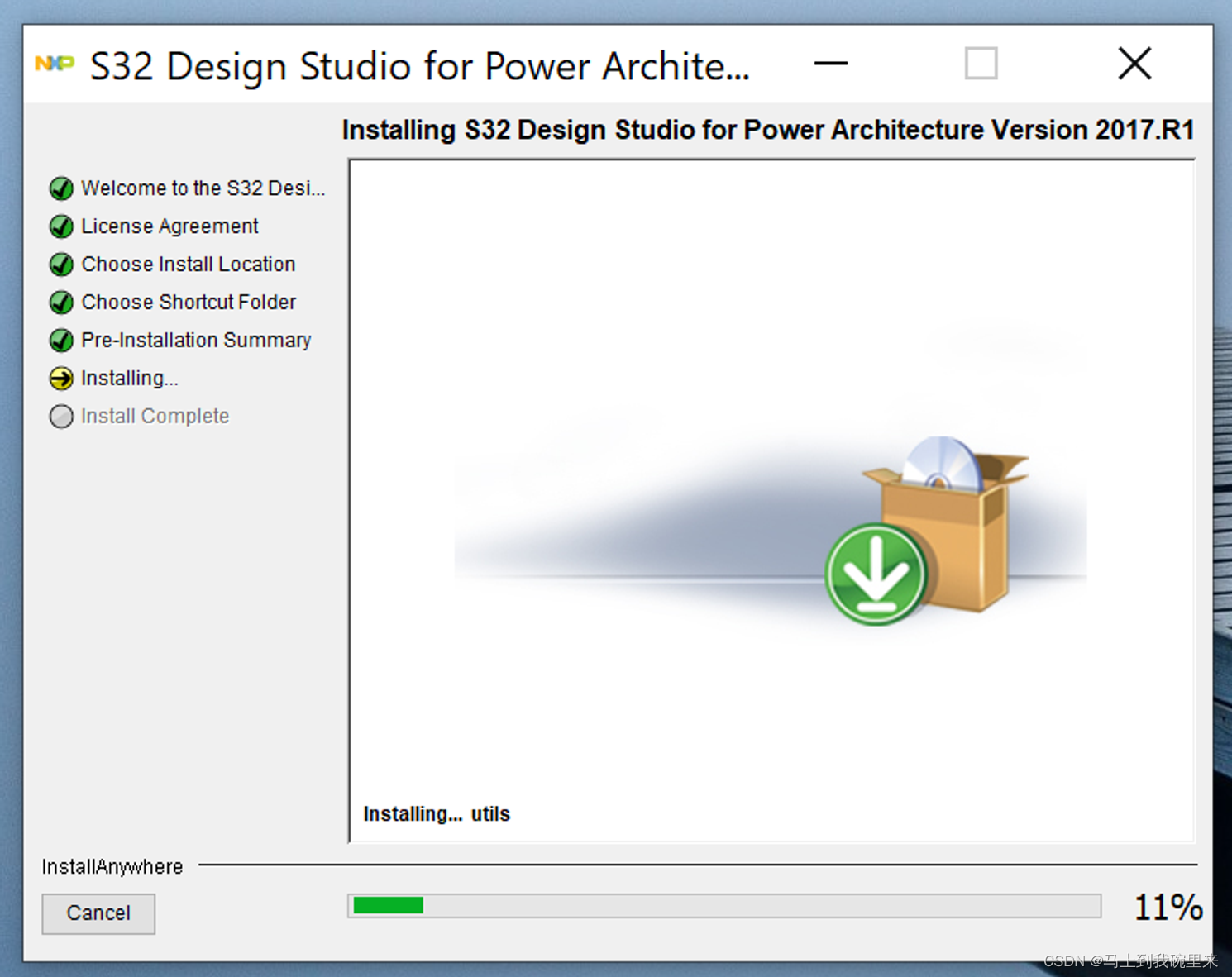Select 'Welcome to the S32 Desi...' step text
This screenshot has width=1232, height=977.
click(x=203, y=188)
